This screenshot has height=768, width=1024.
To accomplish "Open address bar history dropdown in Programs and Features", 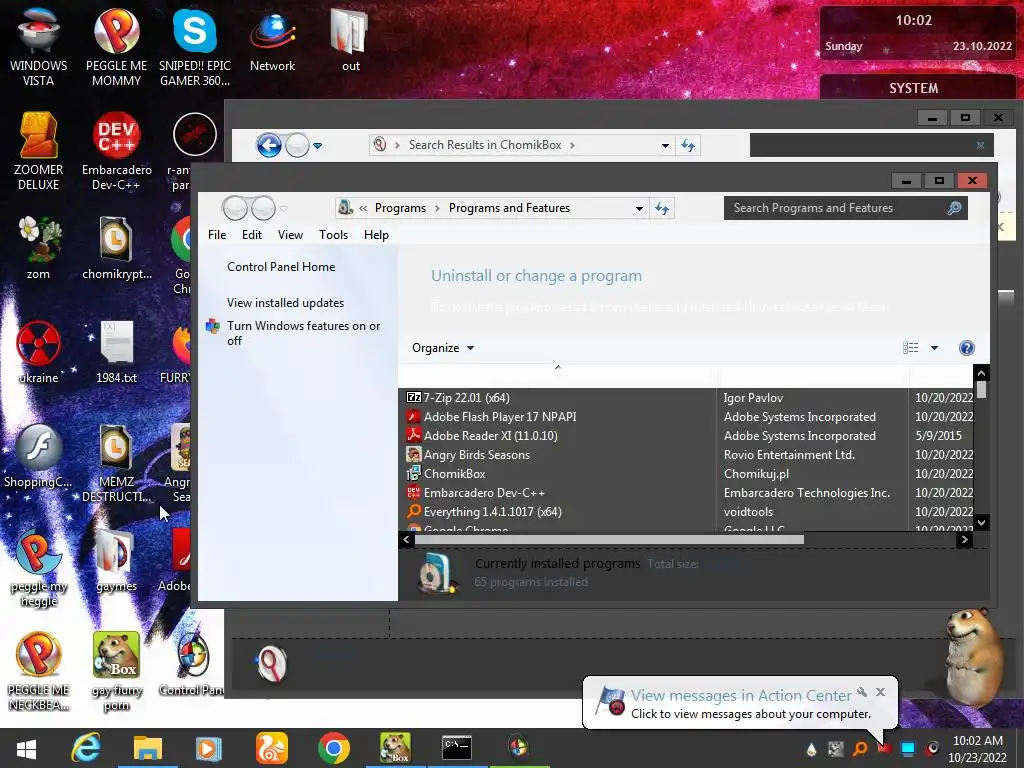I will point(639,208).
